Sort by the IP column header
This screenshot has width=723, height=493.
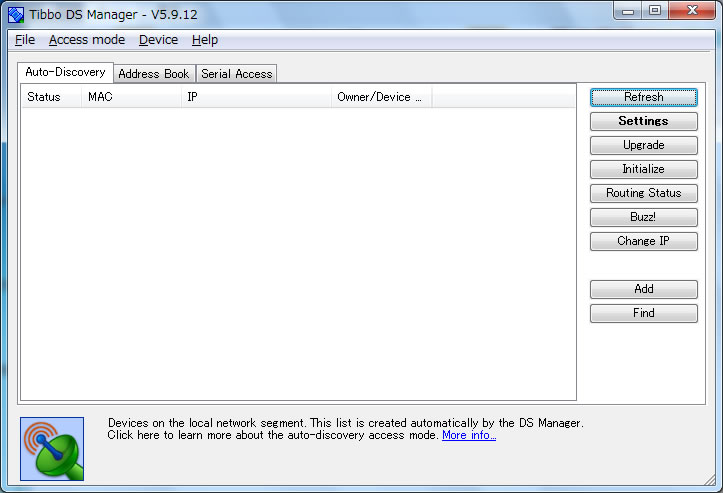click(x=256, y=97)
